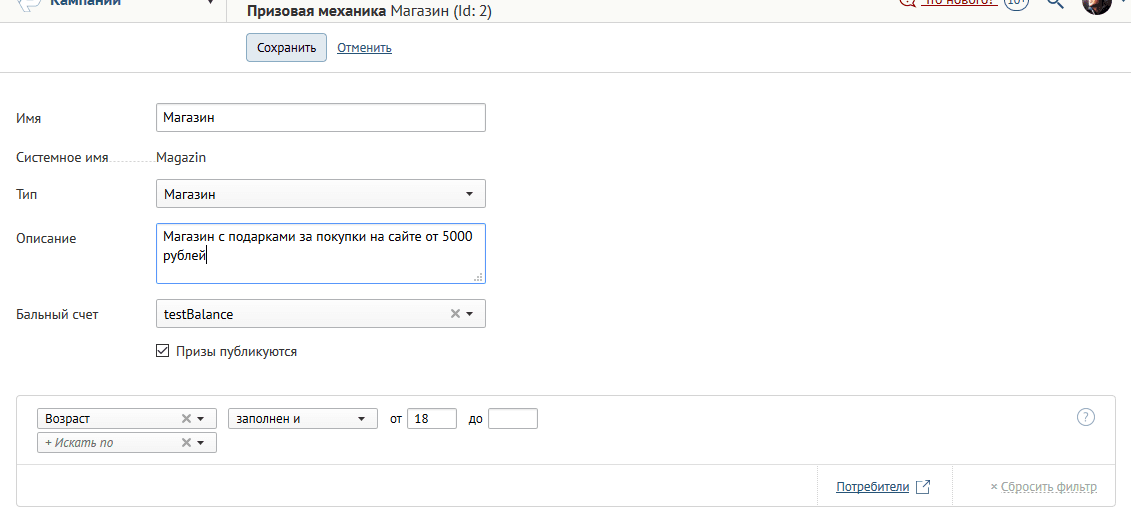Viewport: 1131px width, 519px height.
Task: Click the filter help question mark icon
Action: (x=1086, y=417)
